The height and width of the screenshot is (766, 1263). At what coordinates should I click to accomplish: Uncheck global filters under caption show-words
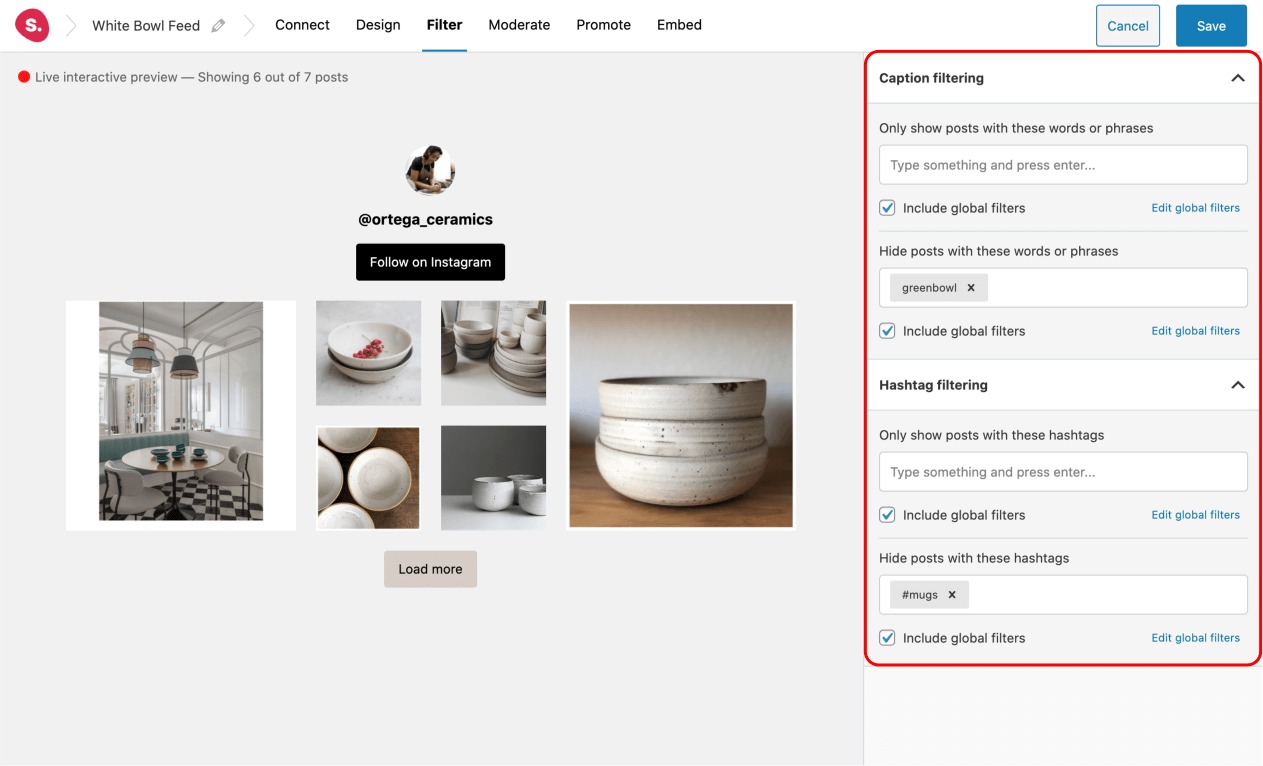[887, 208]
